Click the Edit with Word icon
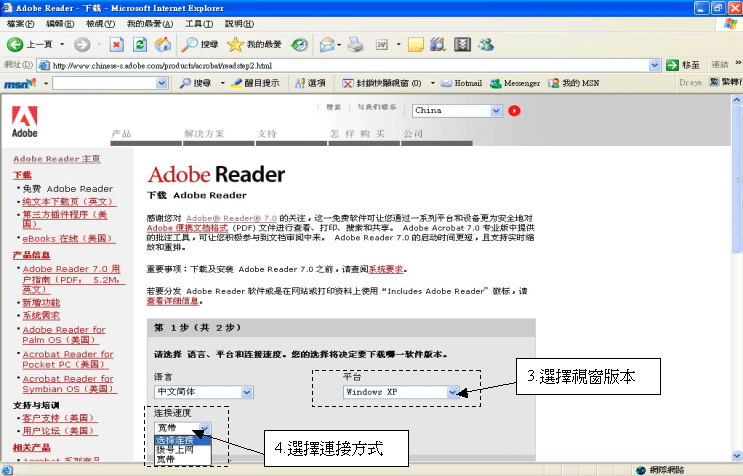The width and height of the screenshot is (743, 476). [381, 45]
